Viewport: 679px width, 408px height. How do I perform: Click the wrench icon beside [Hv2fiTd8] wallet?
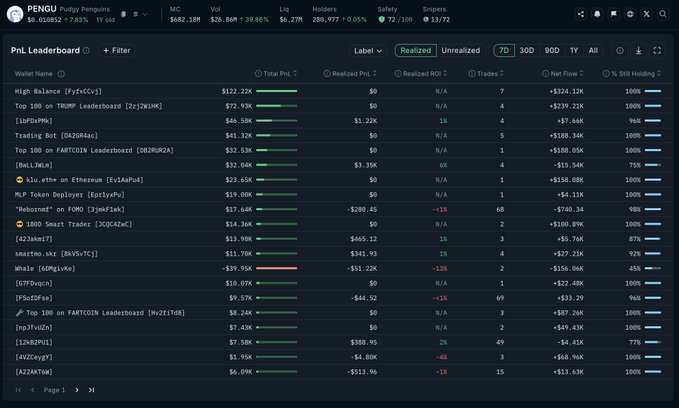(x=19, y=313)
